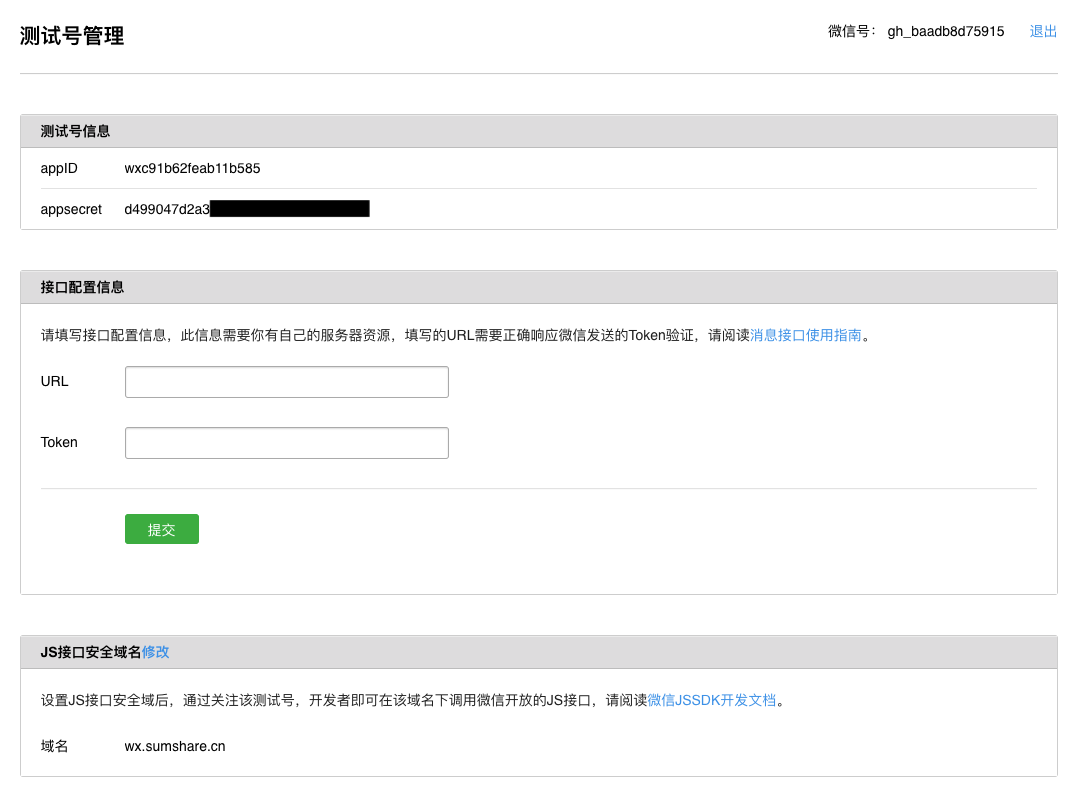
Task: Click the JS接口安全域名 section title
Action: click(90, 652)
